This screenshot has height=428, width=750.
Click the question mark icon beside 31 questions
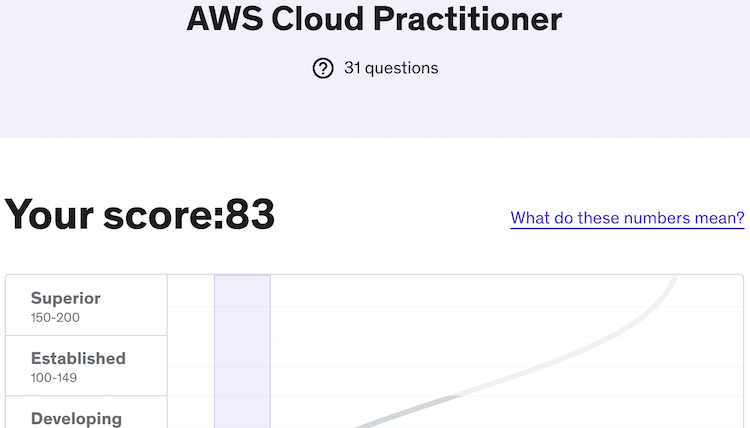(x=323, y=68)
